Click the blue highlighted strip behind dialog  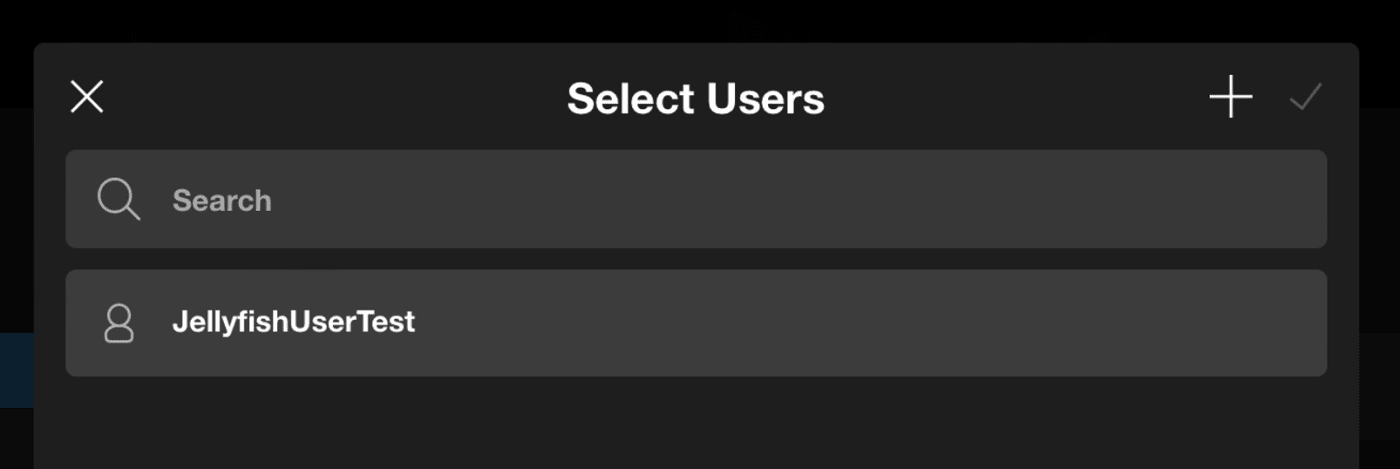(16, 371)
